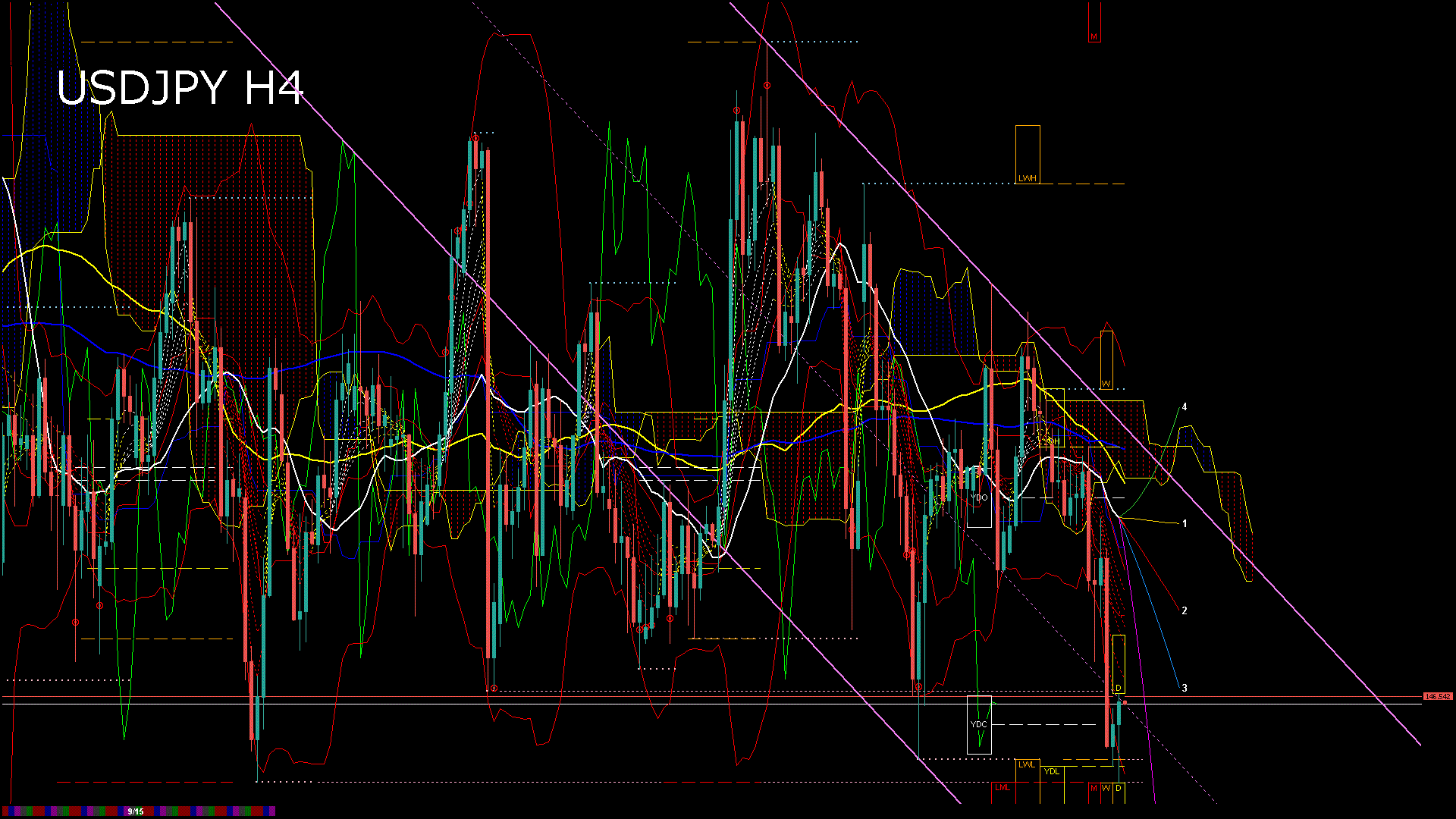
Task: Select projection line label 1
Action: 1185,523
